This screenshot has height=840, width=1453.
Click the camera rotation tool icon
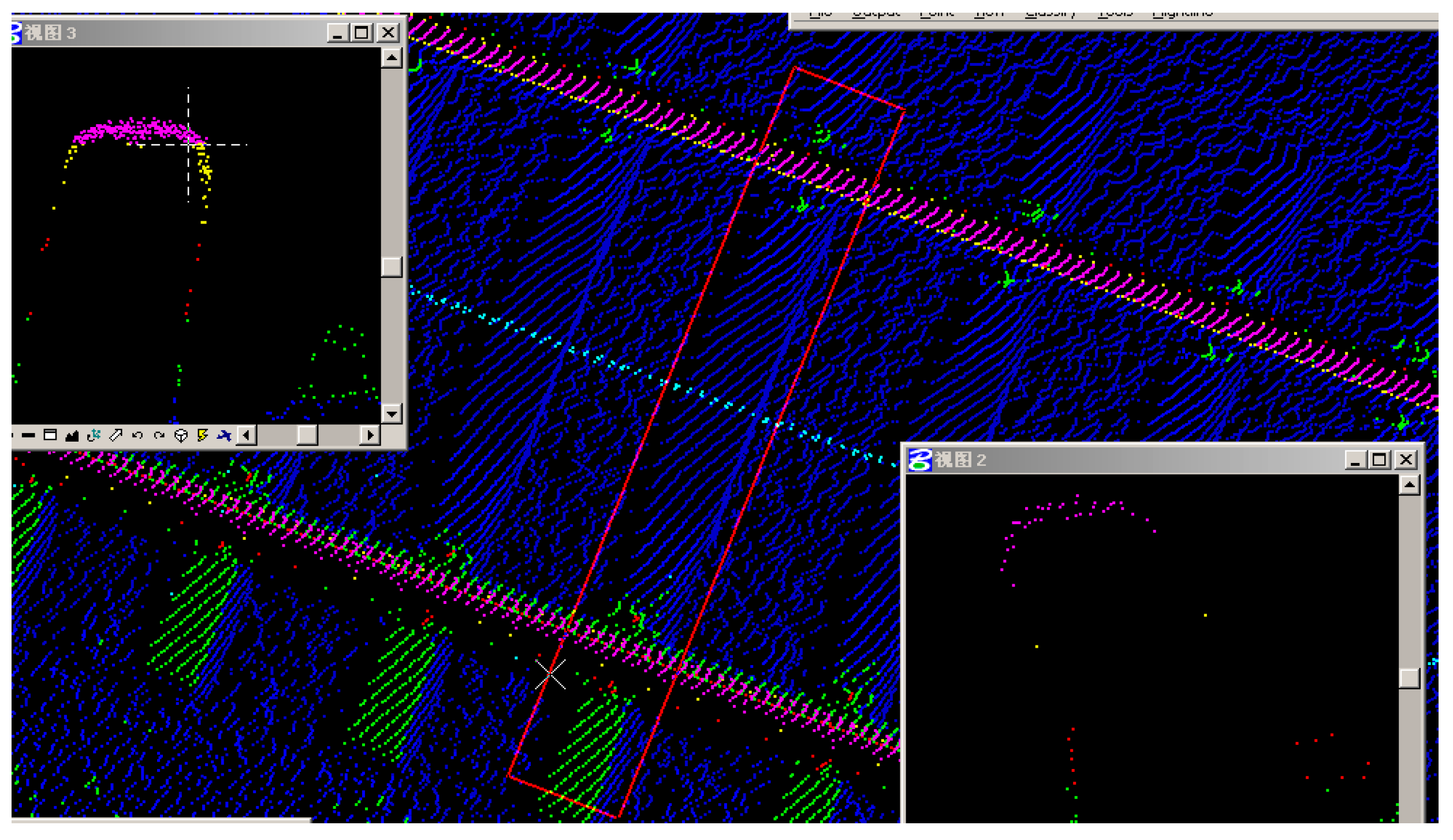(94, 436)
